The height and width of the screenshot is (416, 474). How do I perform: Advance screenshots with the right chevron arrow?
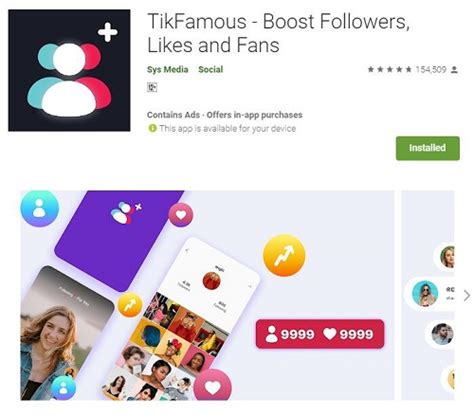(467, 295)
